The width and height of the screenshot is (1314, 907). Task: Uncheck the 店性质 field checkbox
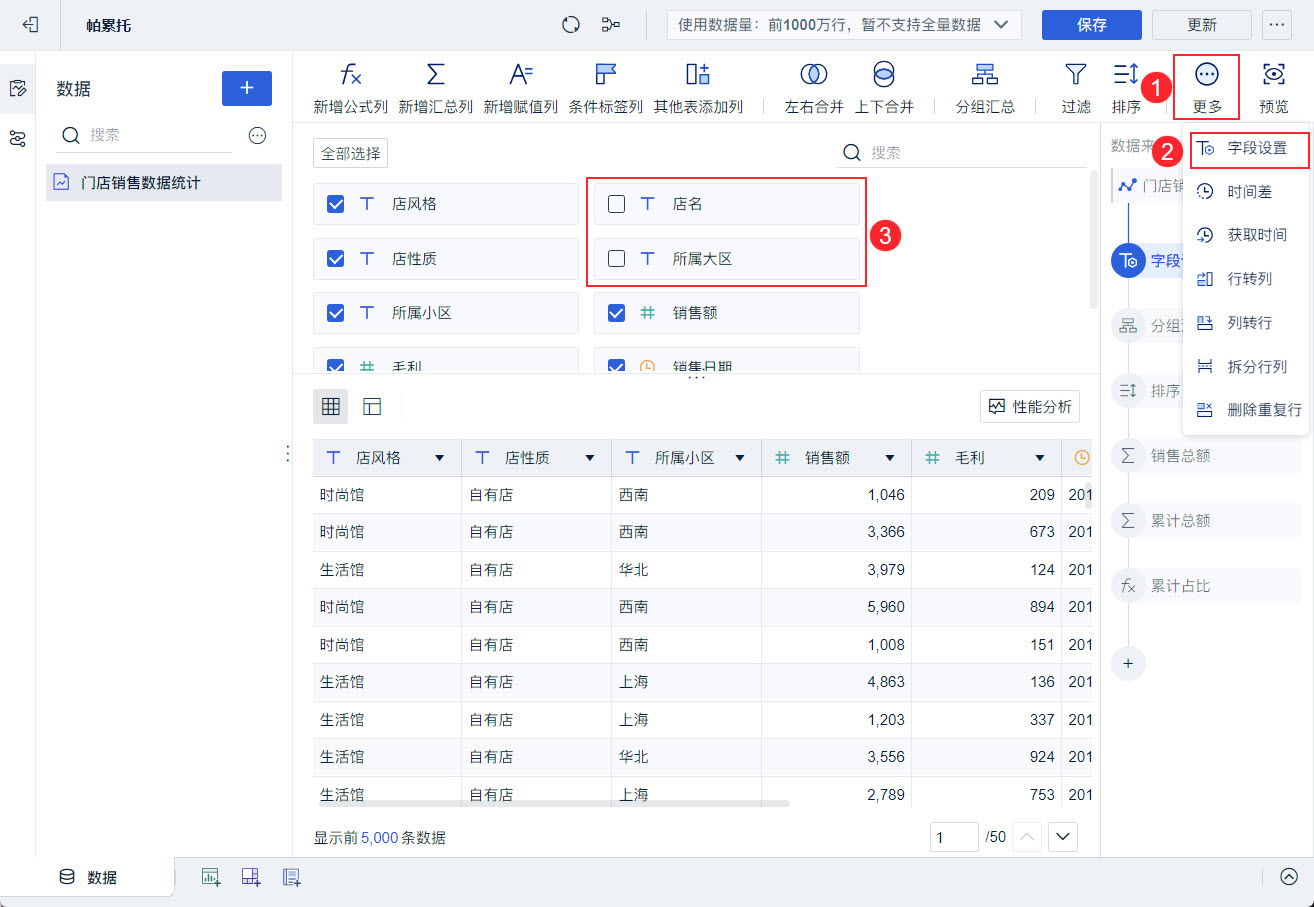click(336, 259)
